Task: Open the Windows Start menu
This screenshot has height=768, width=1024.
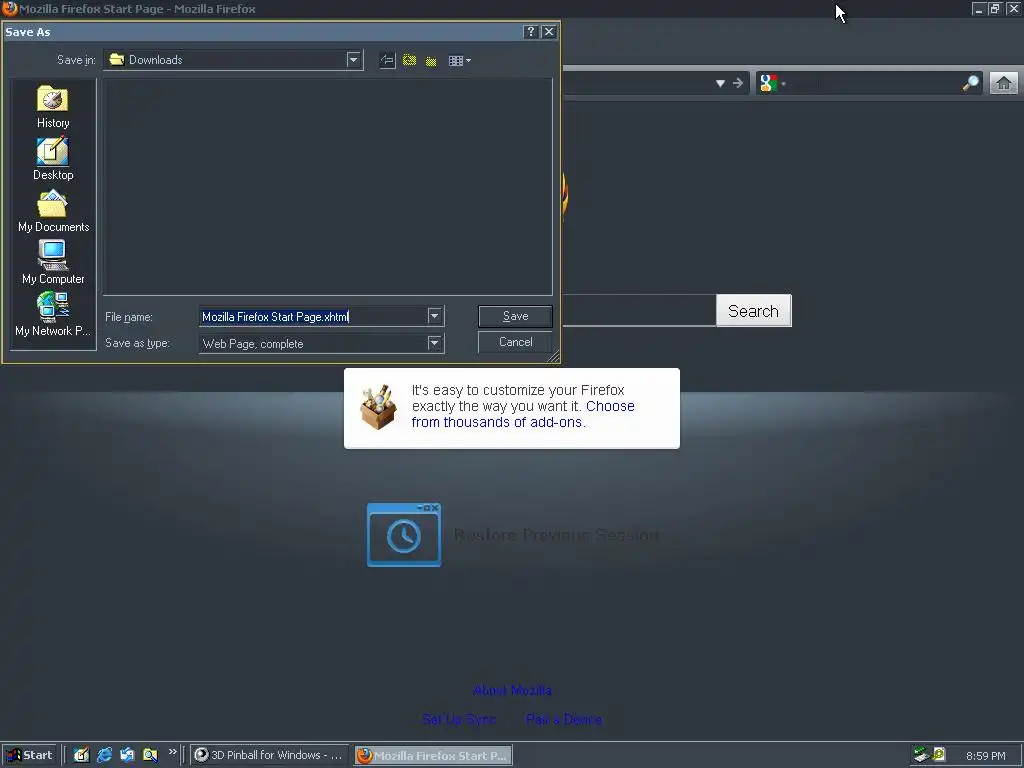Action: click(x=29, y=755)
